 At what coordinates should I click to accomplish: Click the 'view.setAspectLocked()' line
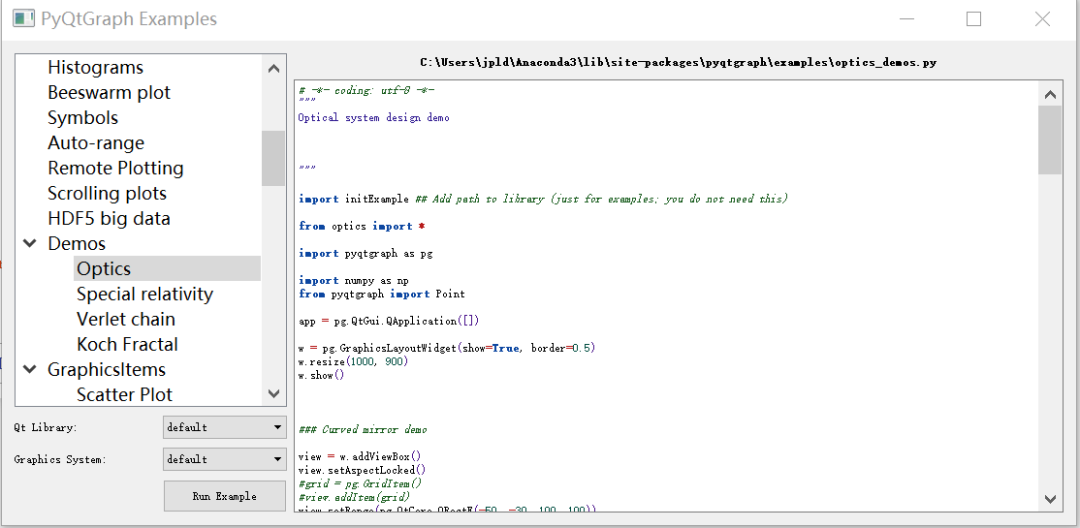pos(362,470)
